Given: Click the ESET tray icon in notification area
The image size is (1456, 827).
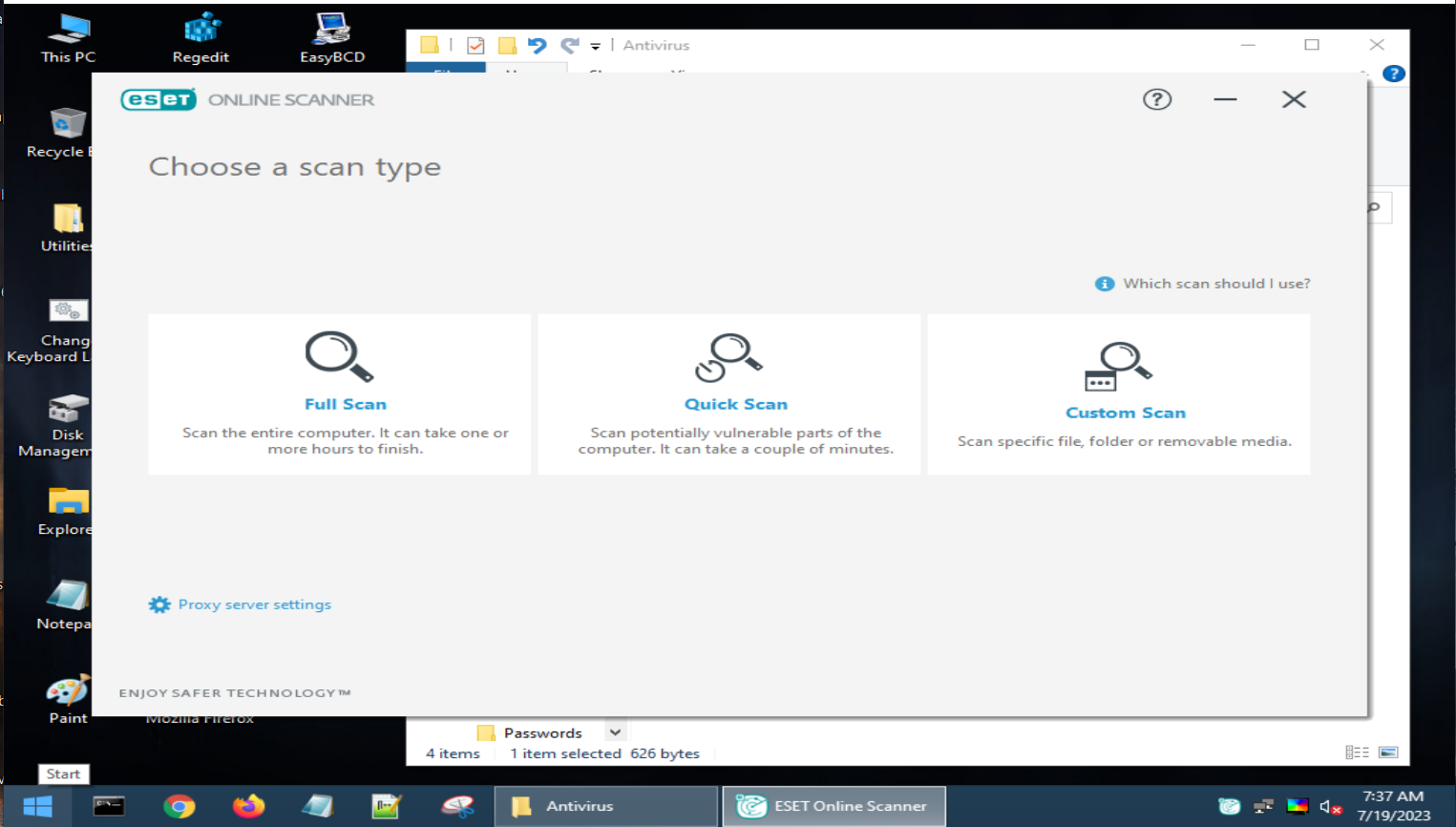Looking at the screenshot, I should coord(1229,807).
